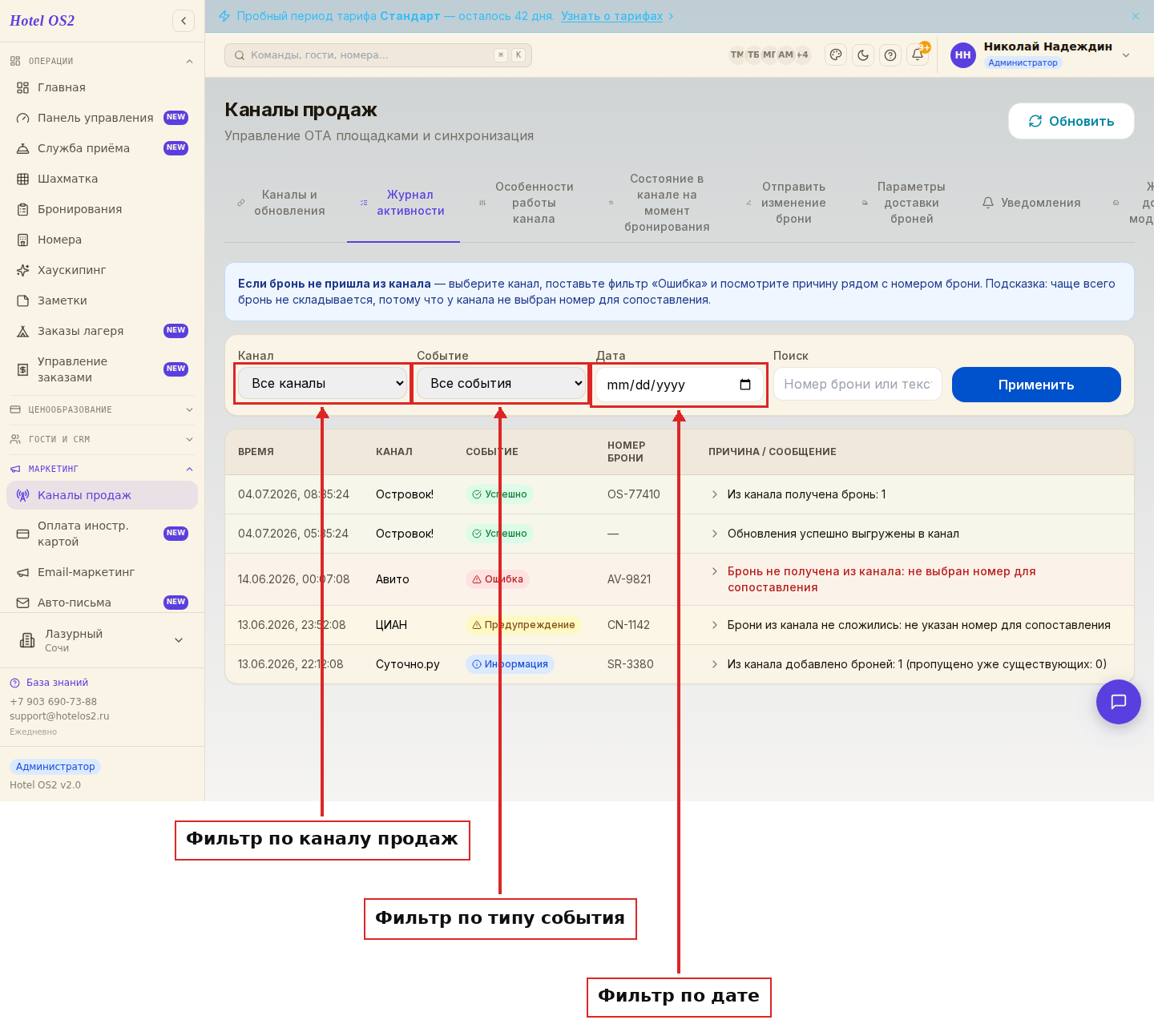Open the Лазурный Сочи property switcher
The image size is (1154, 1036).
pyautogui.click(x=102, y=640)
